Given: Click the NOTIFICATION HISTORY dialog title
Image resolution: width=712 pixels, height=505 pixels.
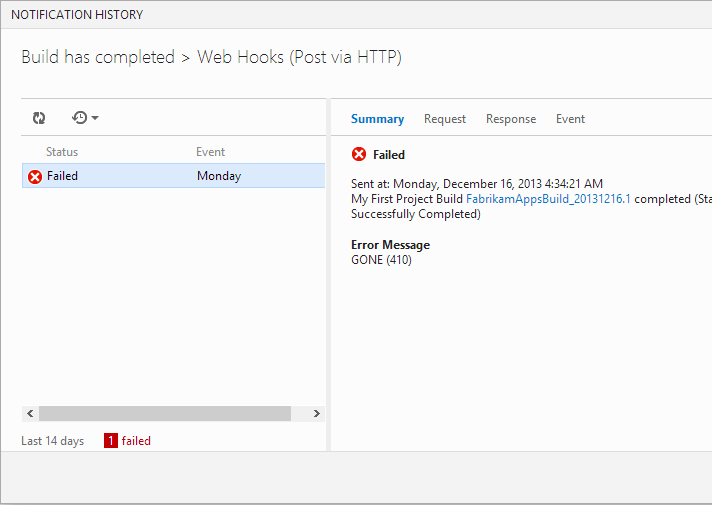Looking at the screenshot, I should coord(77,15).
